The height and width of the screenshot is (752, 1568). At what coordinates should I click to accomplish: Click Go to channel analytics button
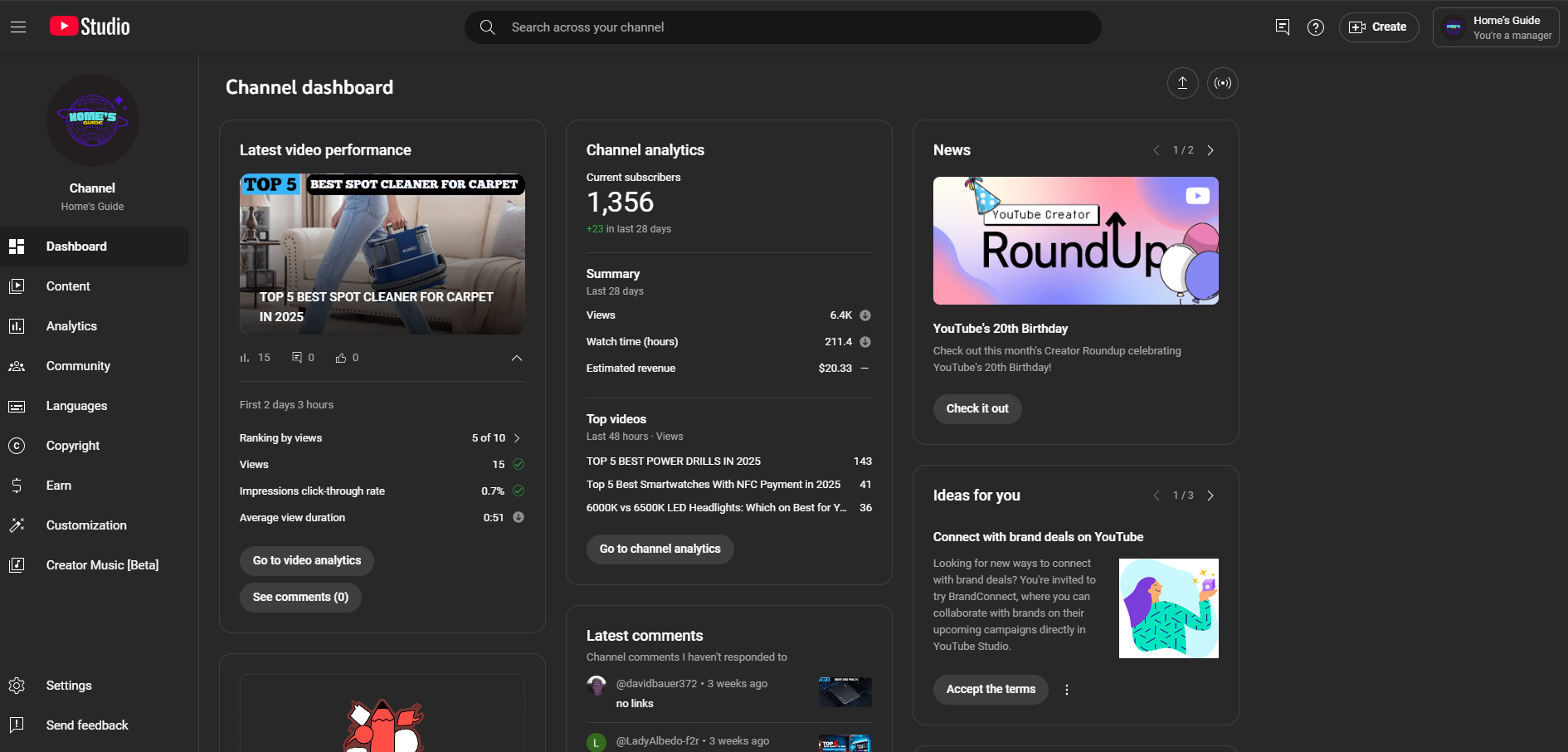(x=660, y=549)
